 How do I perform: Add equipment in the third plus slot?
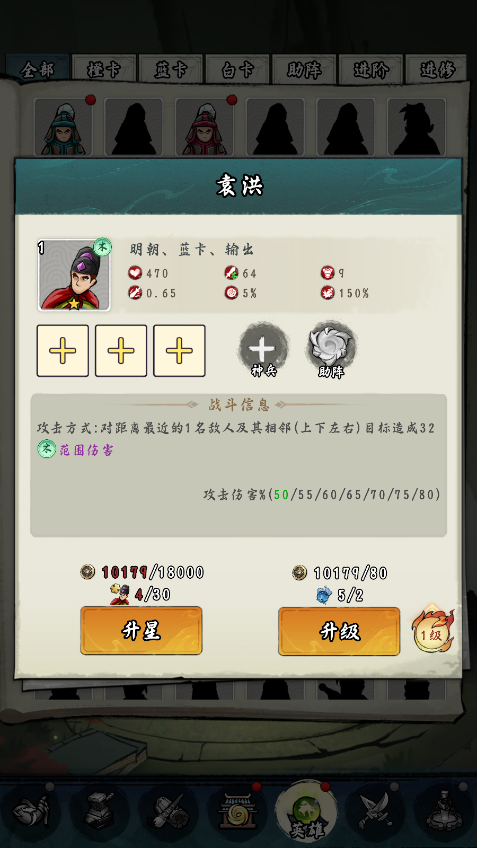(x=179, y=350)
